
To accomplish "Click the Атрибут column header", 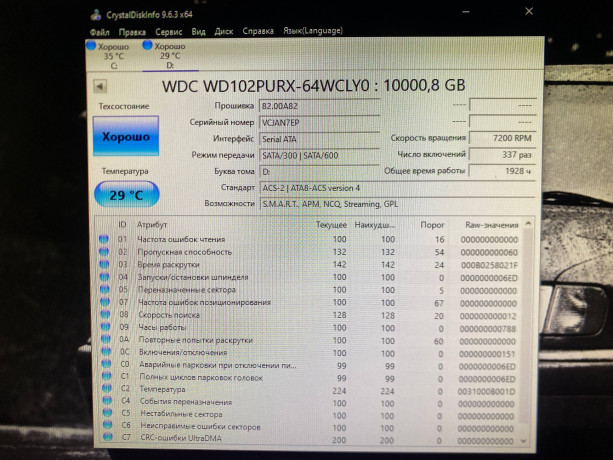I will tap(152, 225).
